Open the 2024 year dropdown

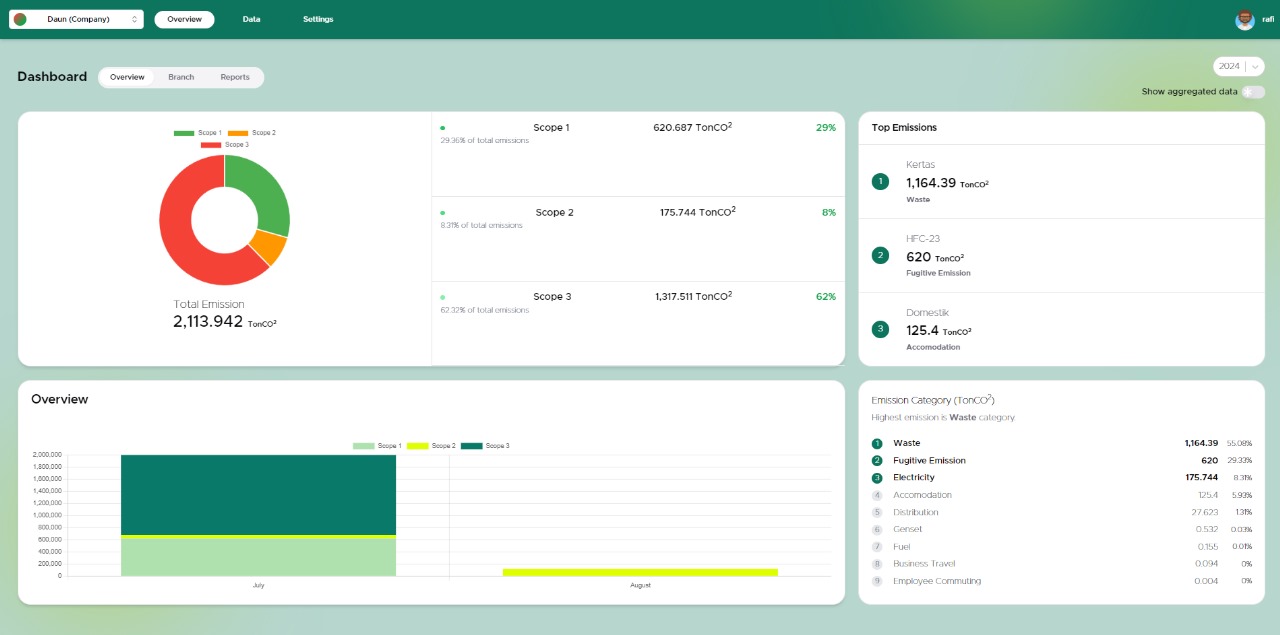pos(1229,66)
